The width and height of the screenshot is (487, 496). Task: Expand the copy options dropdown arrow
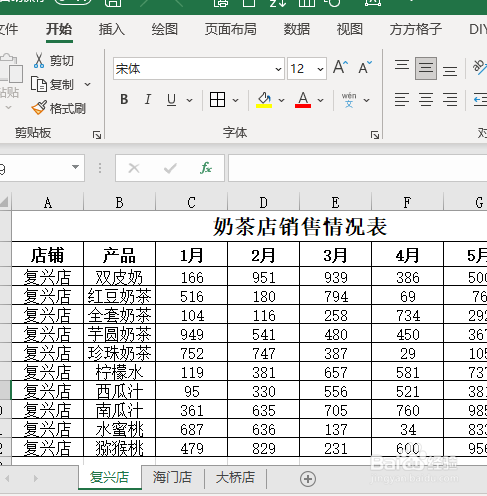(x=87, y=84)
